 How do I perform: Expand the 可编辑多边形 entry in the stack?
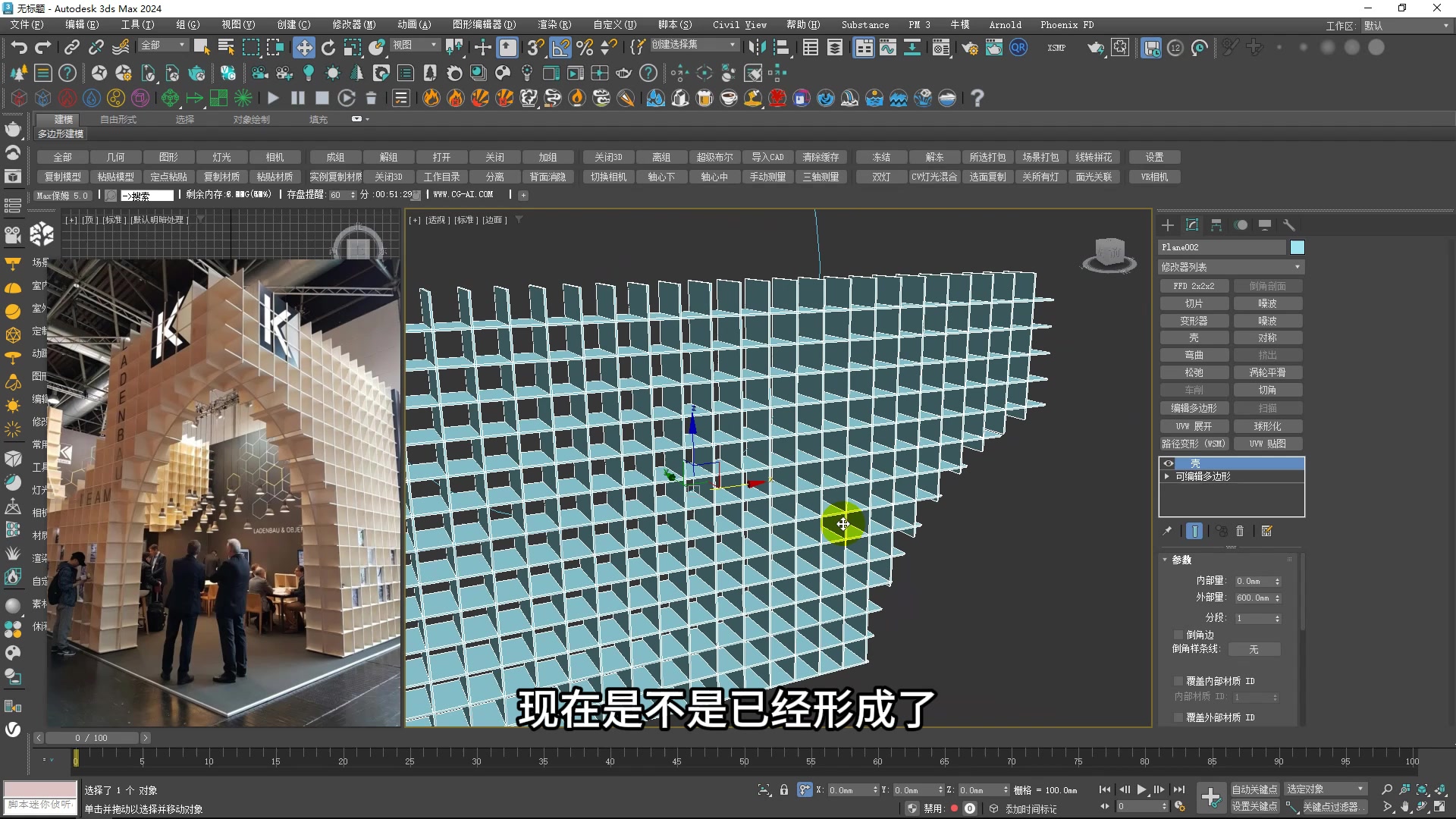point(1168,476)
